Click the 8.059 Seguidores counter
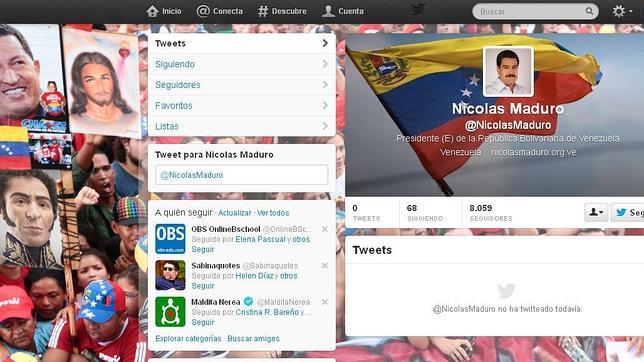The width and height of the screenshot is (644, 362). coord(491,213)
